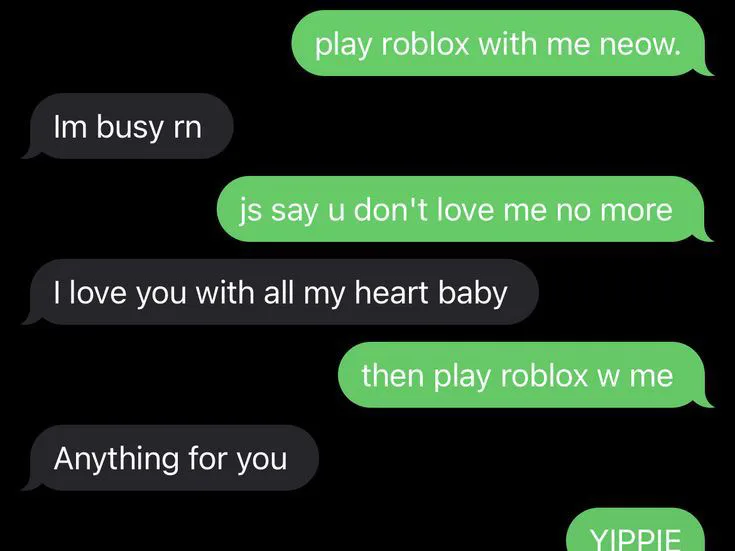Click the 'YIPPIE' message bubble

pos(636,530)
